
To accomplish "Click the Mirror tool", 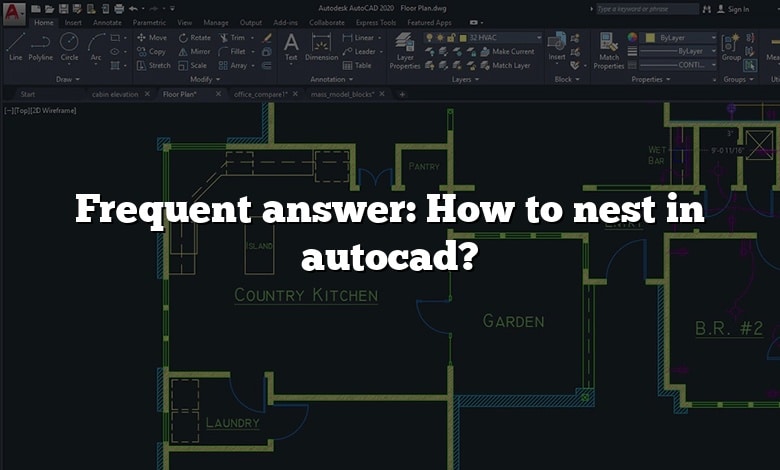I will click(194, 51).
